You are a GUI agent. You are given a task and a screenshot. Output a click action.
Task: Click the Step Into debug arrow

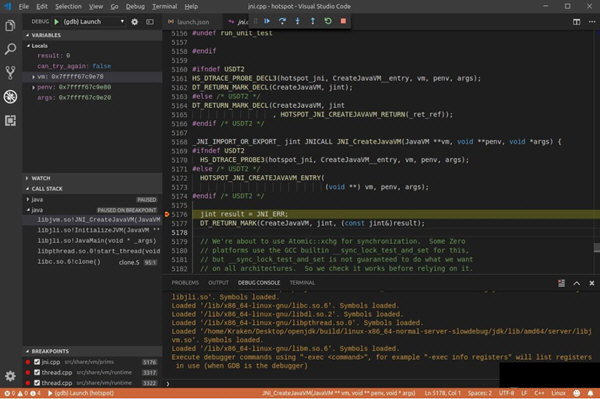point(298,21)
